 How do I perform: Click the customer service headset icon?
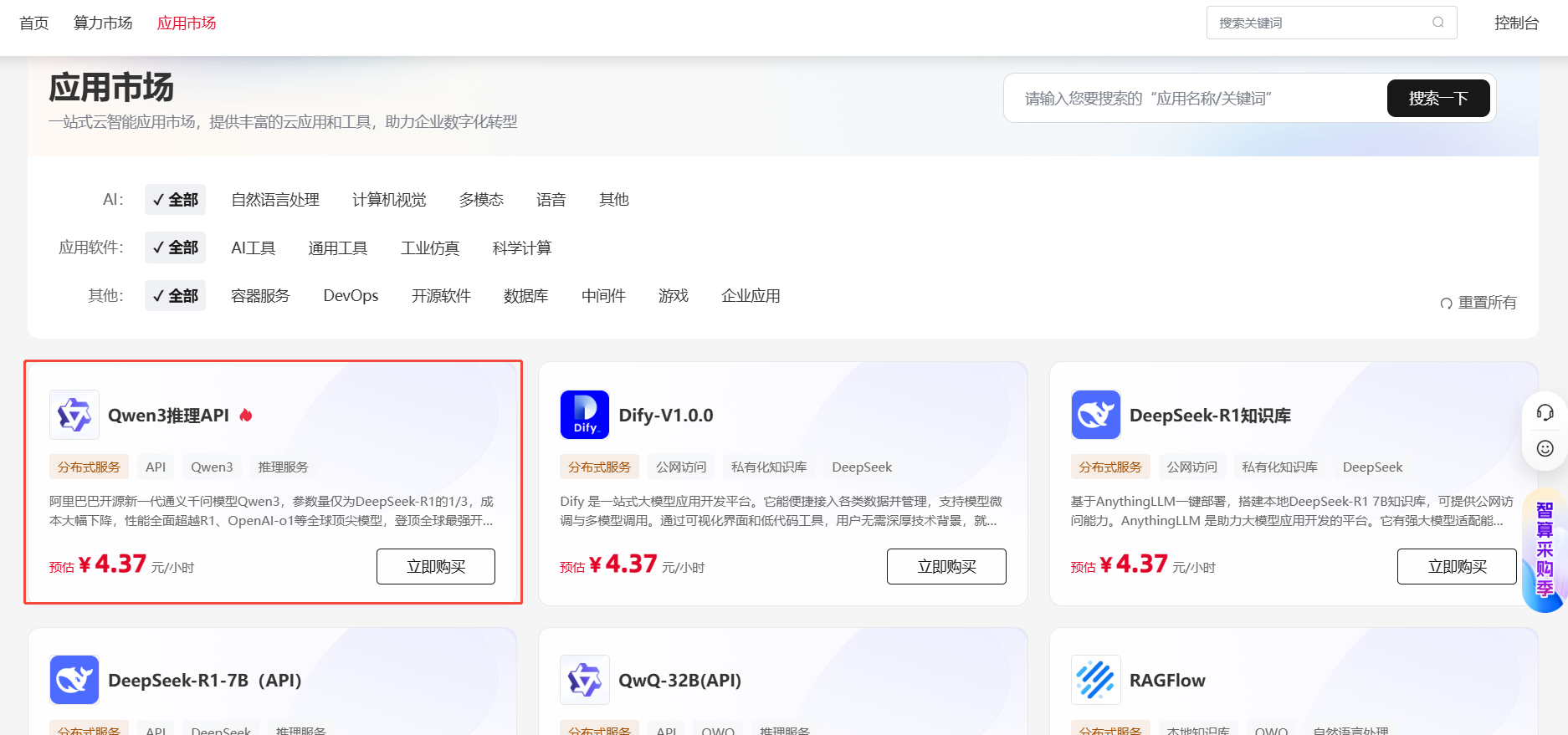pyautogui.click(x=1545, y=412)
